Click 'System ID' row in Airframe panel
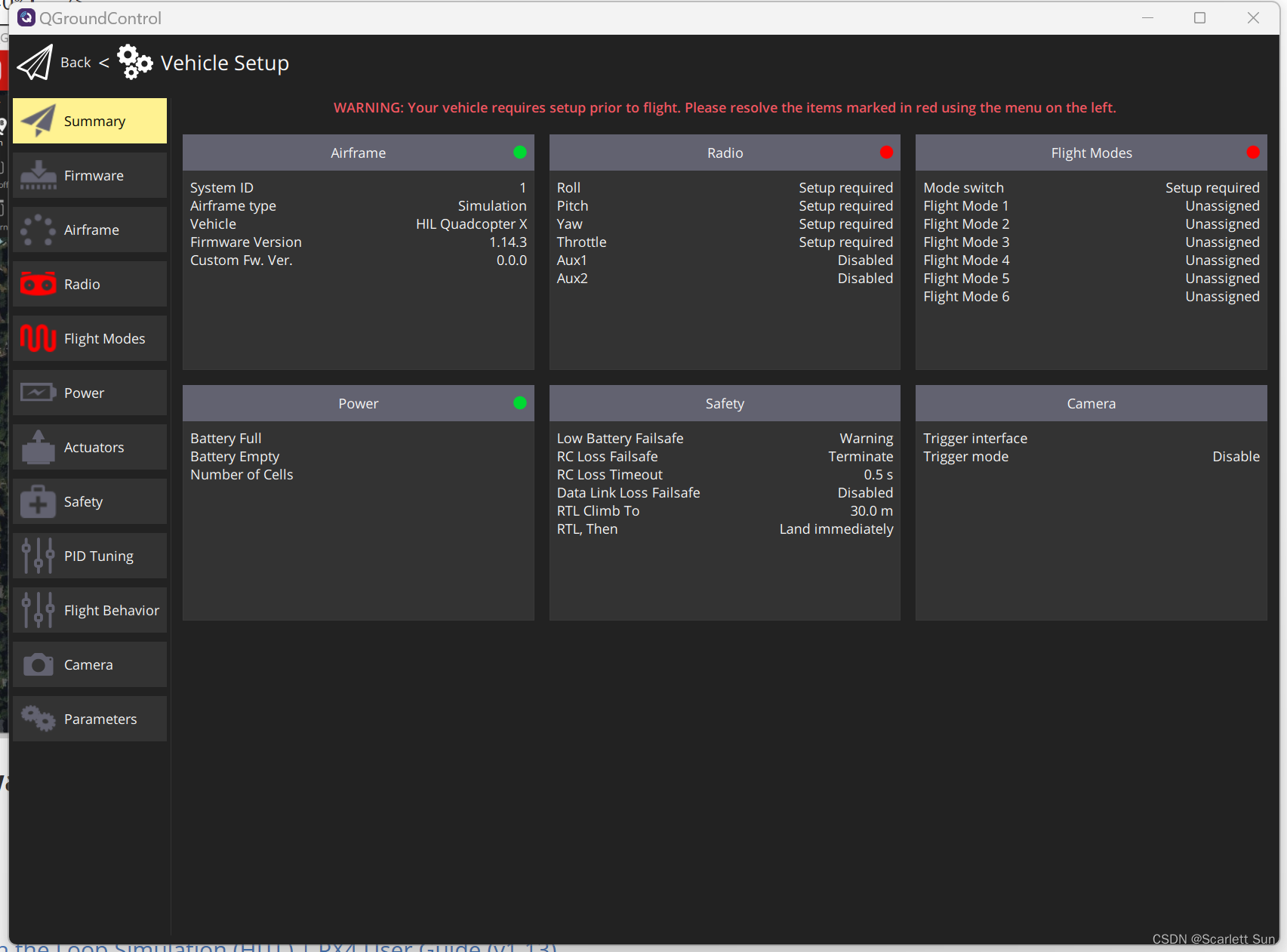Viewport: 1287px width, 952px height. pos(359,188)
